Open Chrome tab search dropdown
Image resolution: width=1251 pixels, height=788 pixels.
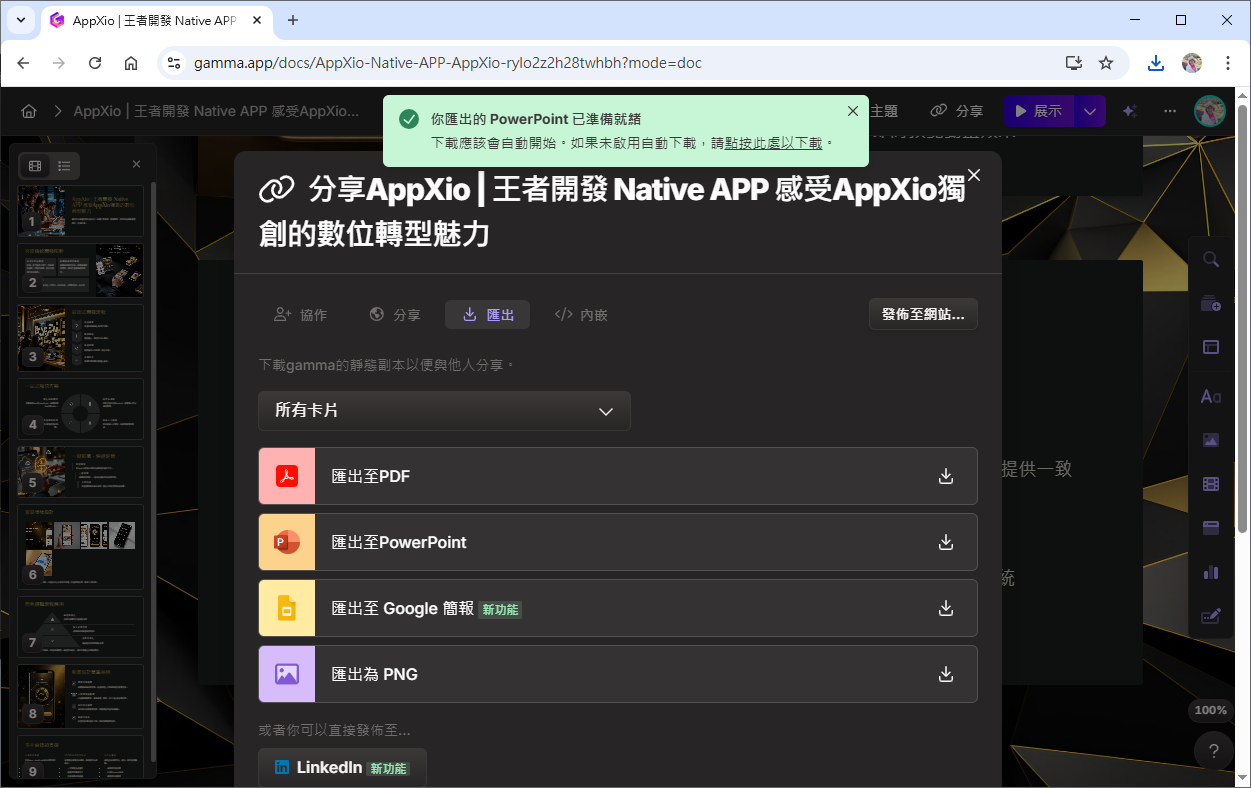[x=20, y=20]
